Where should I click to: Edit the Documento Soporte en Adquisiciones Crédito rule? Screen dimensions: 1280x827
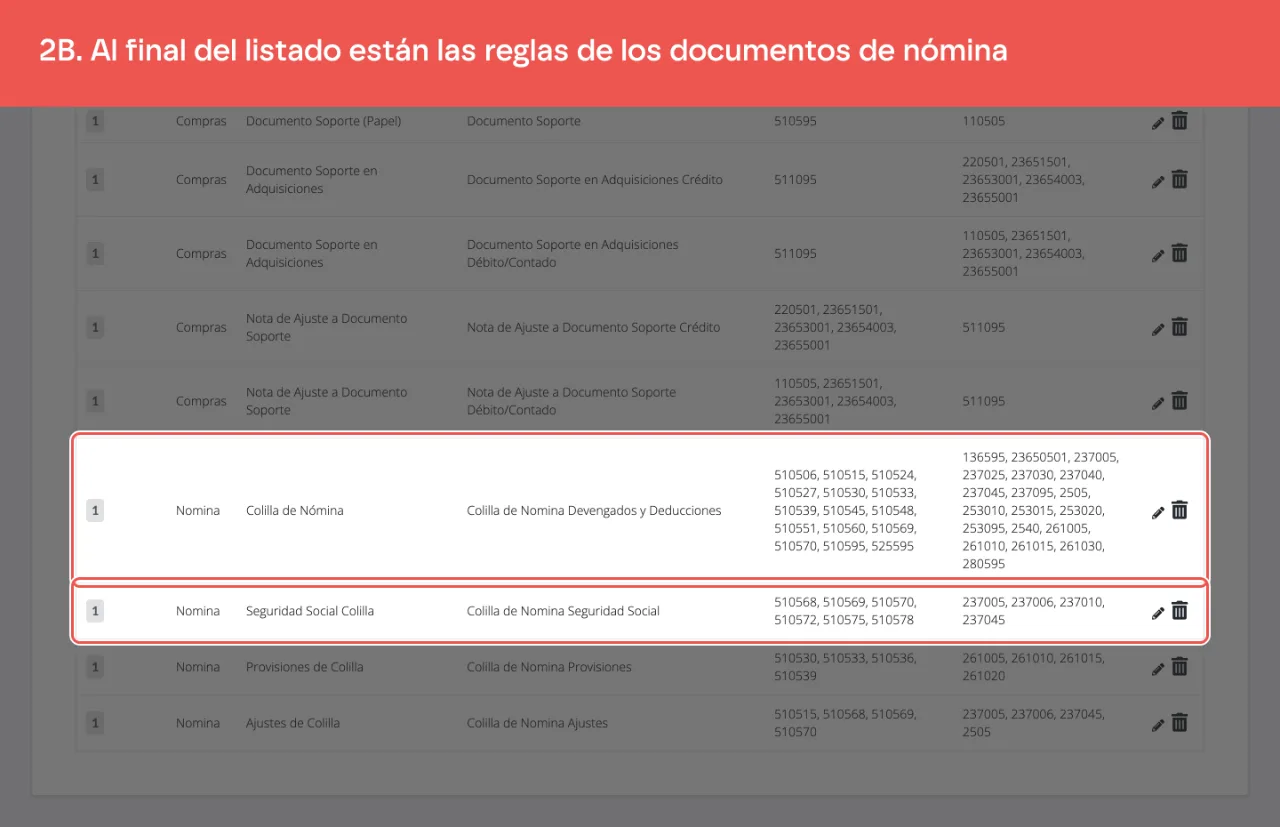[x=1158, y=181]
